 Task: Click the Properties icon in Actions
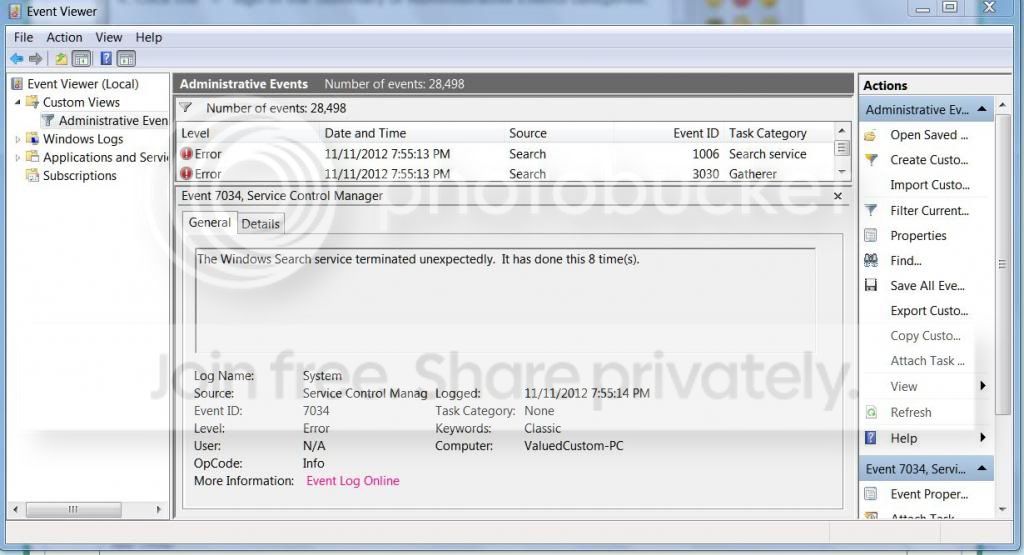(x=871, y=235)
